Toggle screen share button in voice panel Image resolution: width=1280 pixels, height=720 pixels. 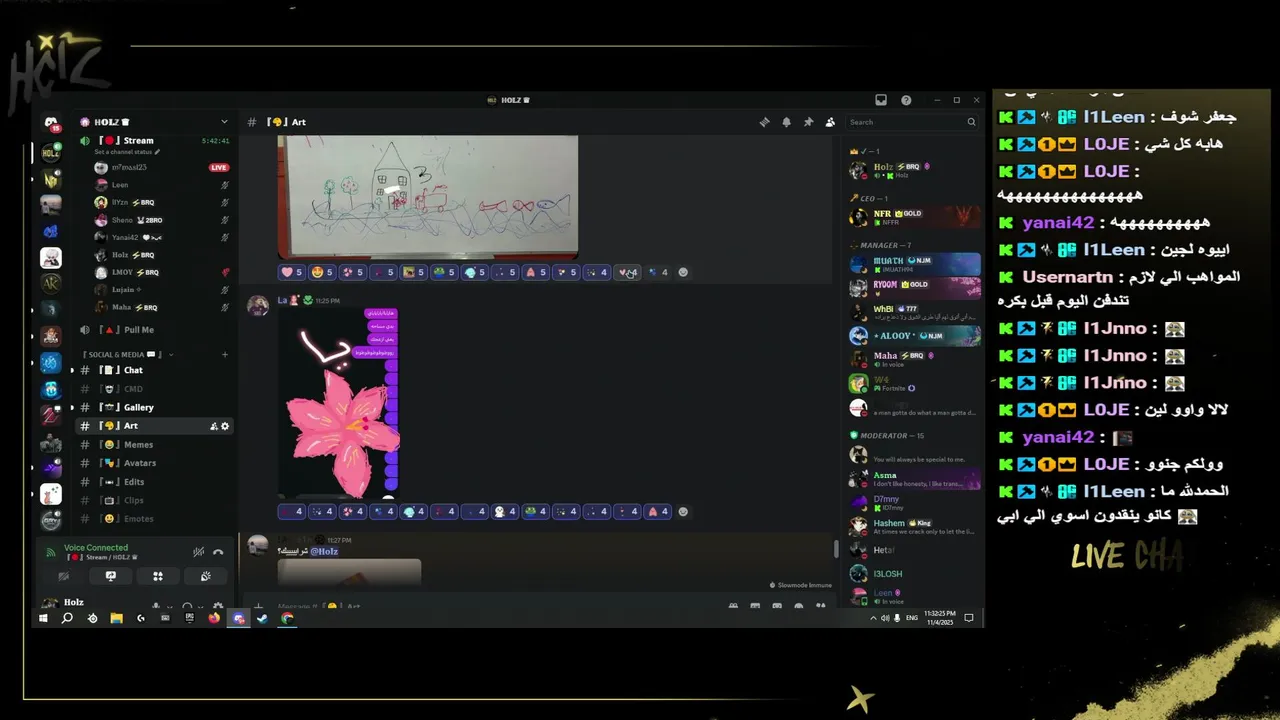click(x=110, y=576)
